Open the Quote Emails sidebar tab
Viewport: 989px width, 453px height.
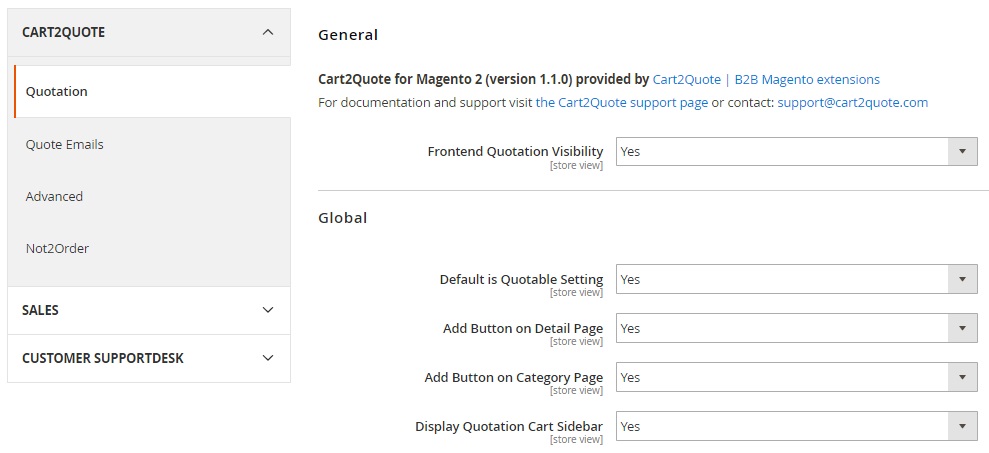(65, 144)
